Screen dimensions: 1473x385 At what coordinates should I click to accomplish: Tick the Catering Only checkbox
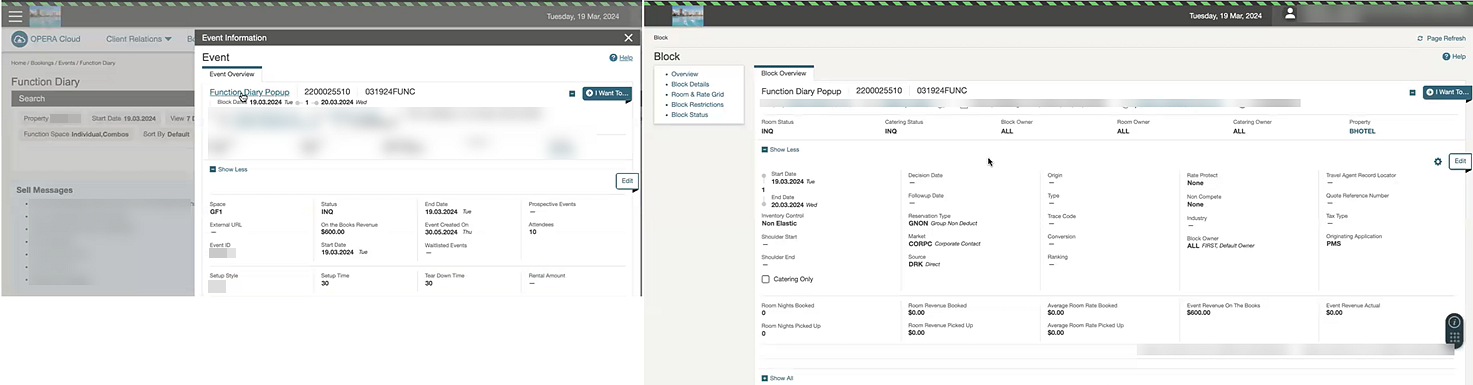pyautogui.click(x=766, y=279)
